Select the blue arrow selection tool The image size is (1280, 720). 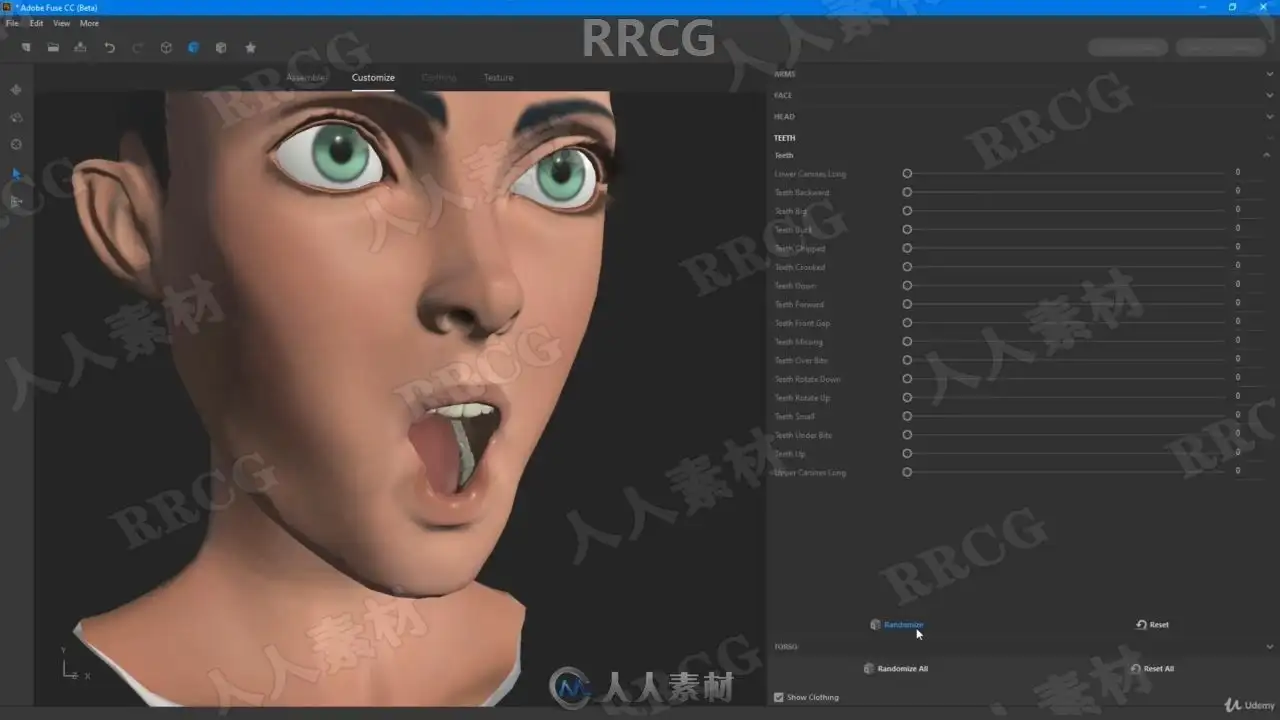[x=16, y=173]
